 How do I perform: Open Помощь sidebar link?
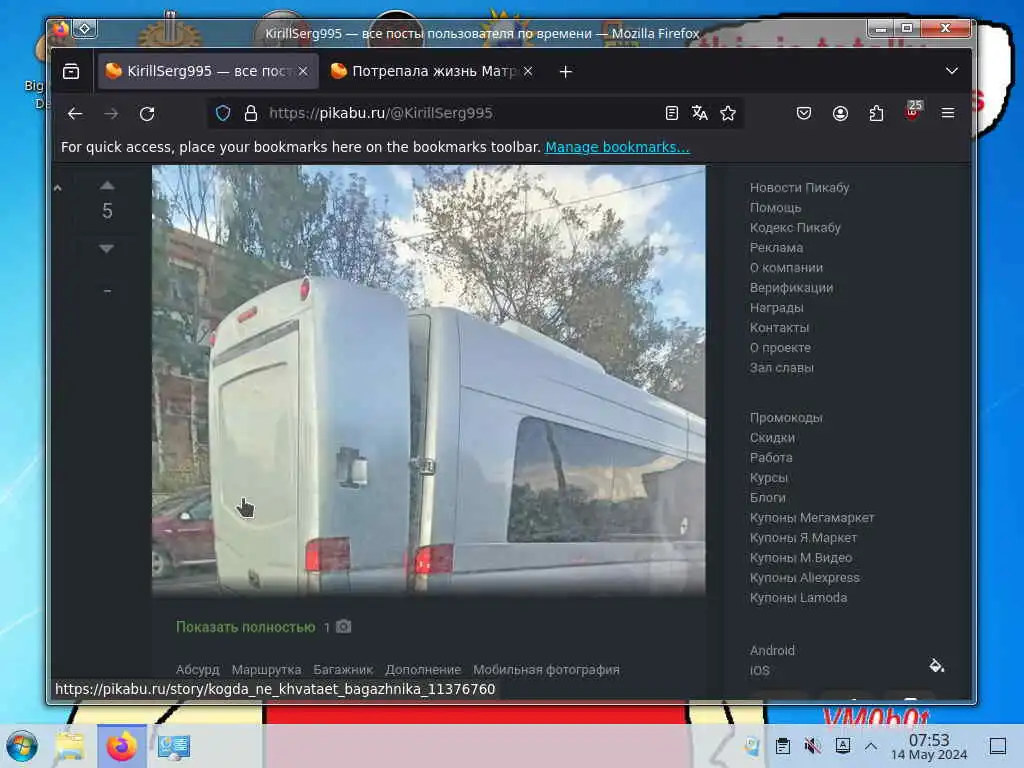(x=775, y=208)
